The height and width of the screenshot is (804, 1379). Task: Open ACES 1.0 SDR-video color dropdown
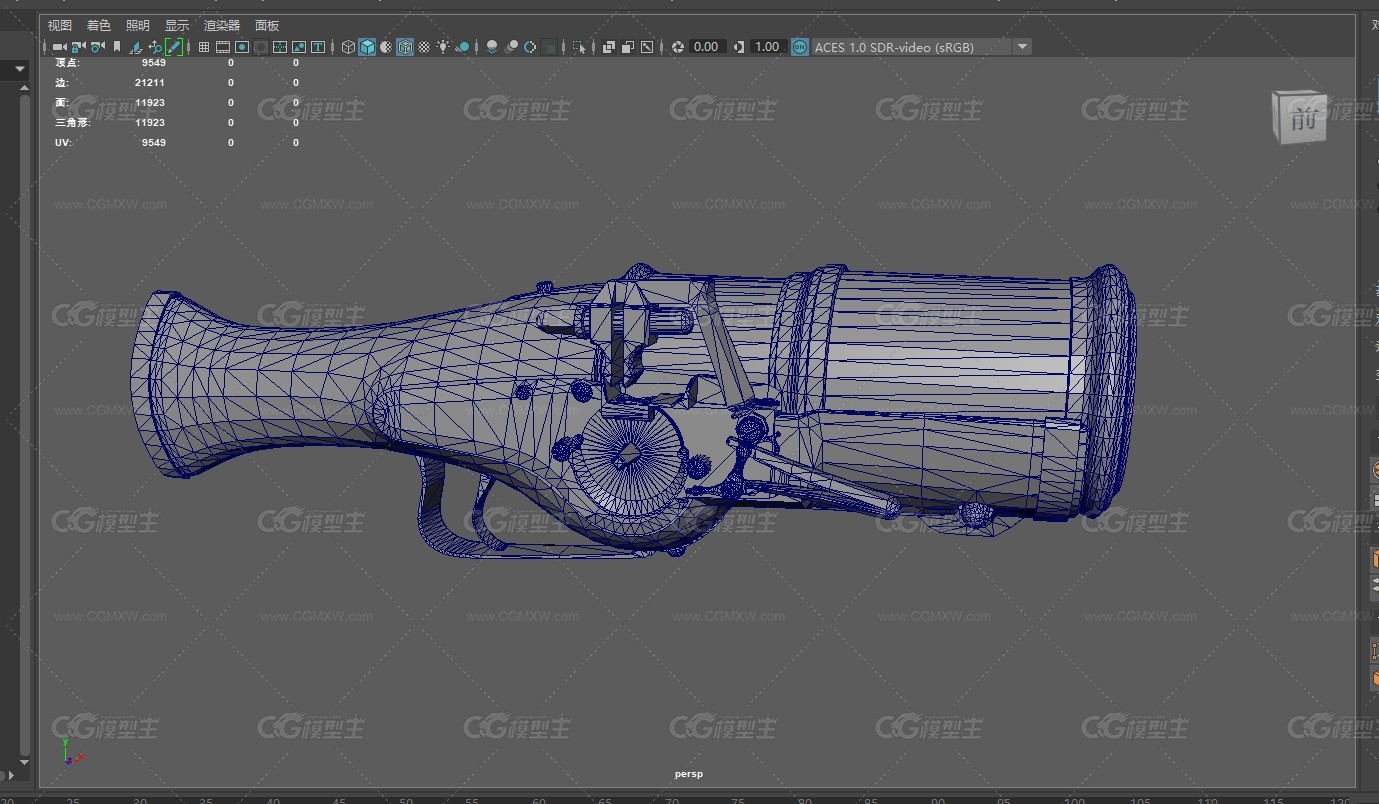click(x=1022, y=47)
